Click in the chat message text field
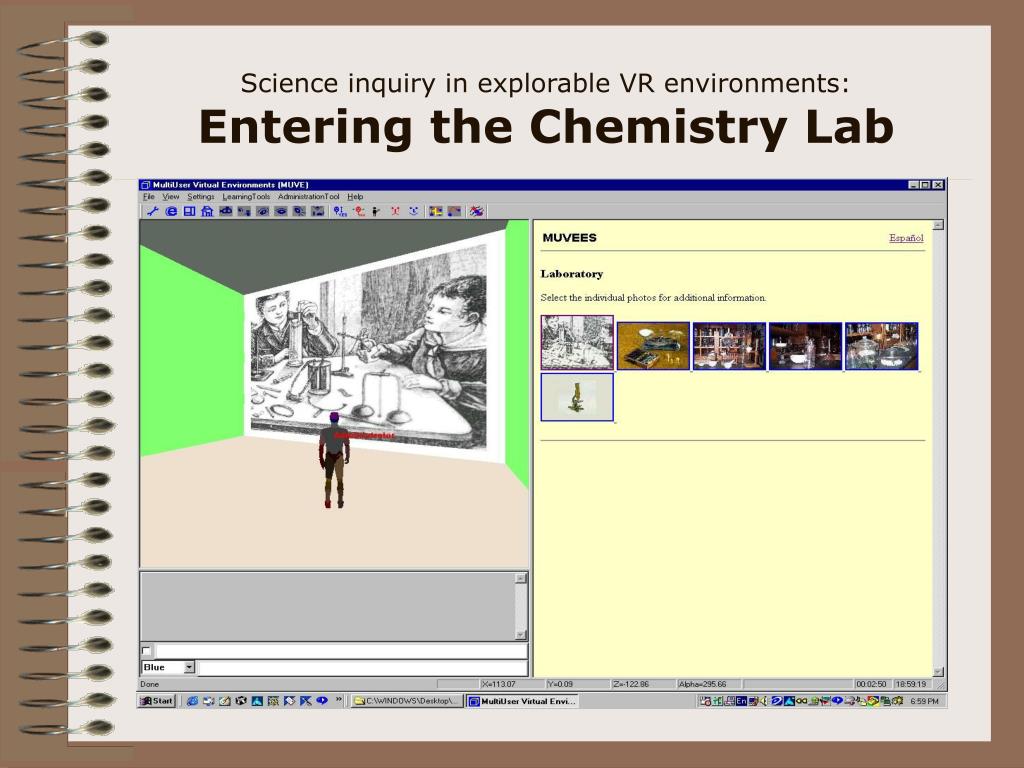 340,651
